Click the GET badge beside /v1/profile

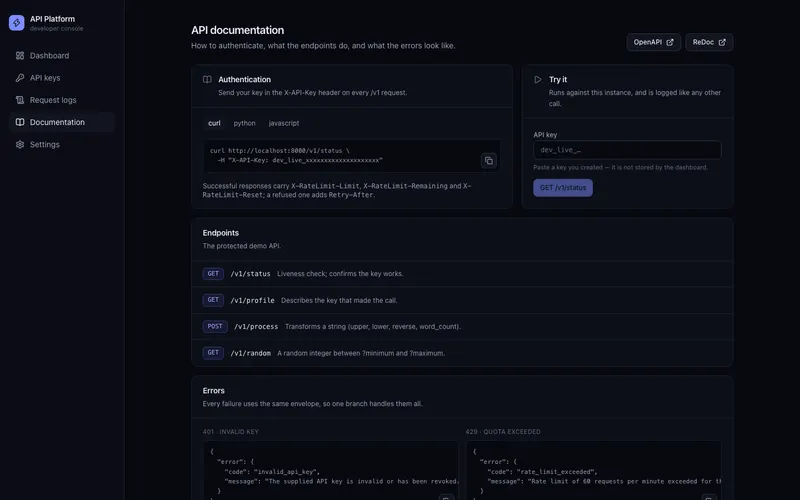click(x=213, y=300)
